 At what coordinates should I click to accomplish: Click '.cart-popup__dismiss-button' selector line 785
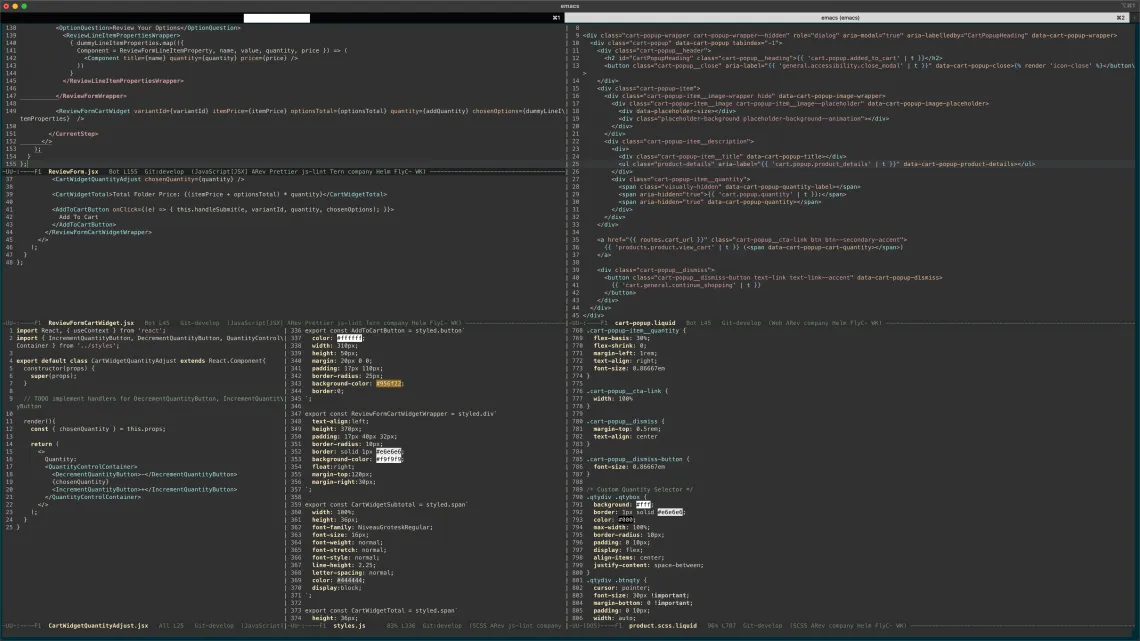click(x=638, y=459)
